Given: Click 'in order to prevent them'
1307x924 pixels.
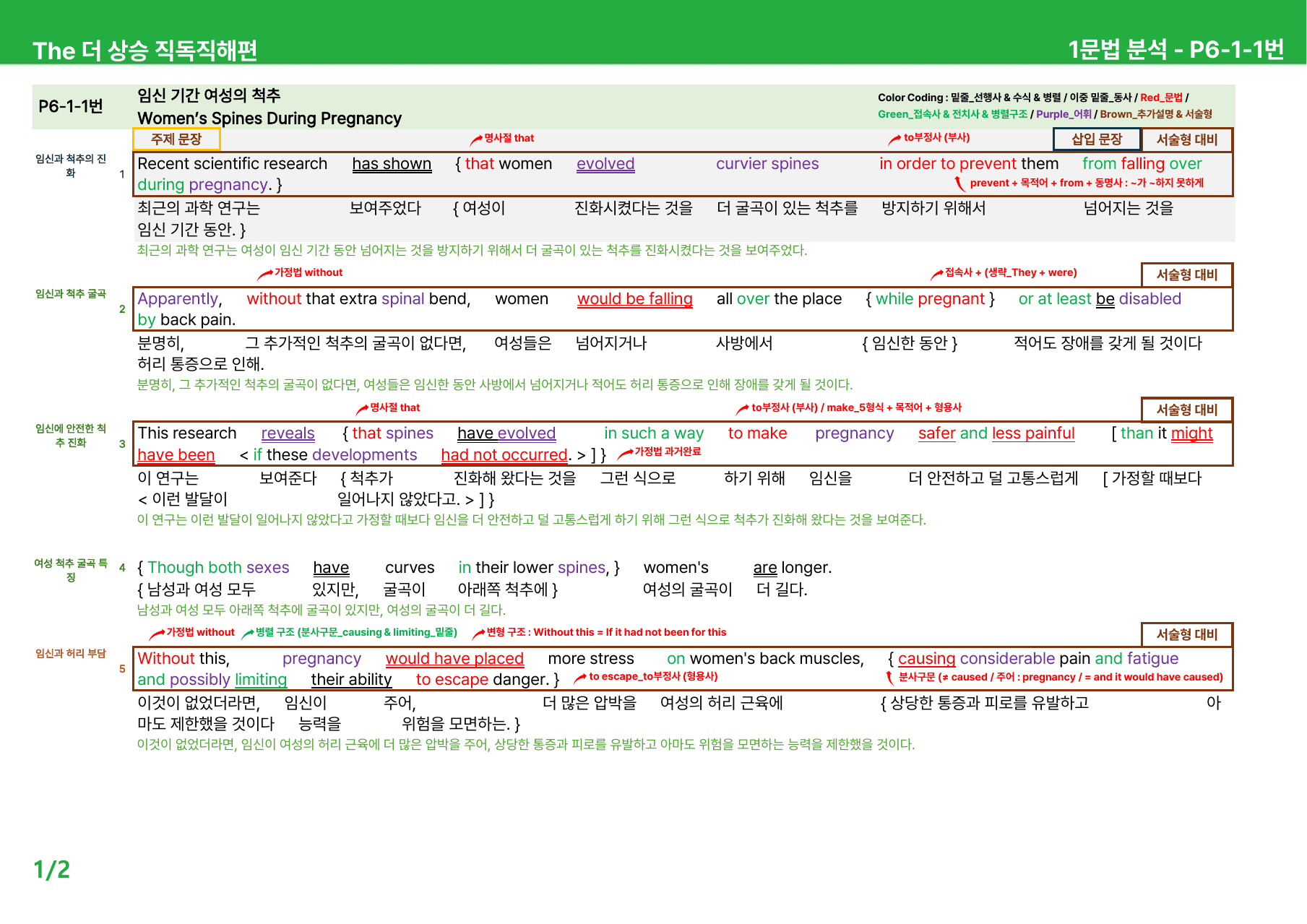Looking at the screenshot, I should coord(969,164).
